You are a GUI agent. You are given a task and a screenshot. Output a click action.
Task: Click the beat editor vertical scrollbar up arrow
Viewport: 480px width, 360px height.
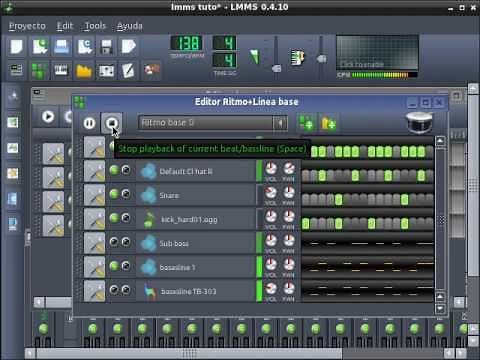pos(440,141)
